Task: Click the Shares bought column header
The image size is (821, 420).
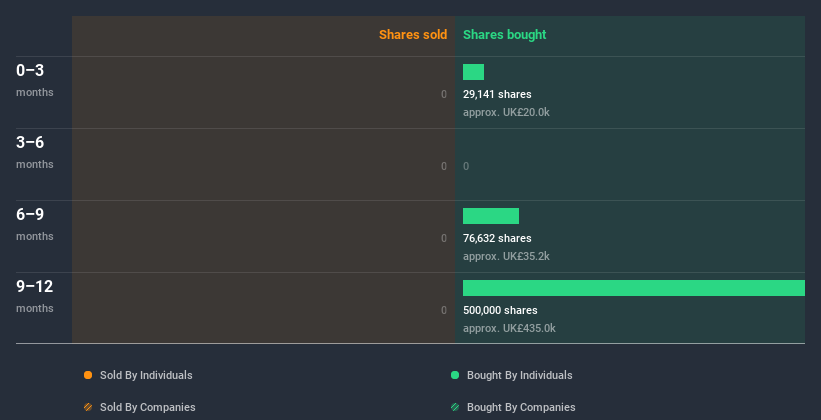Action: click(504, 35)
